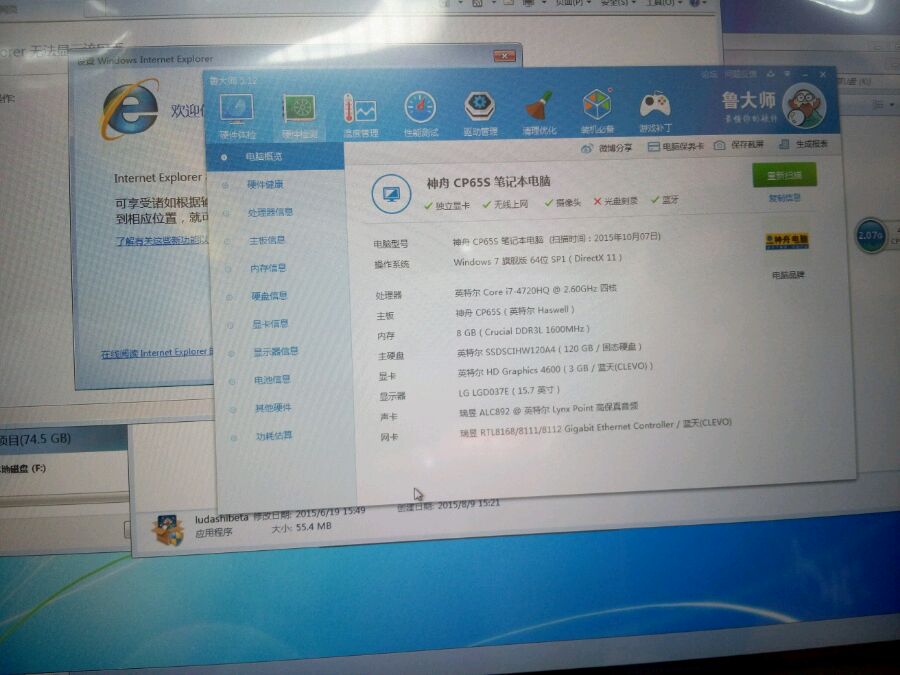Open 温度管理 thermometer icon
Image resolution: width=900 pixels, height=675 pixels.
[x=360, y=108]
